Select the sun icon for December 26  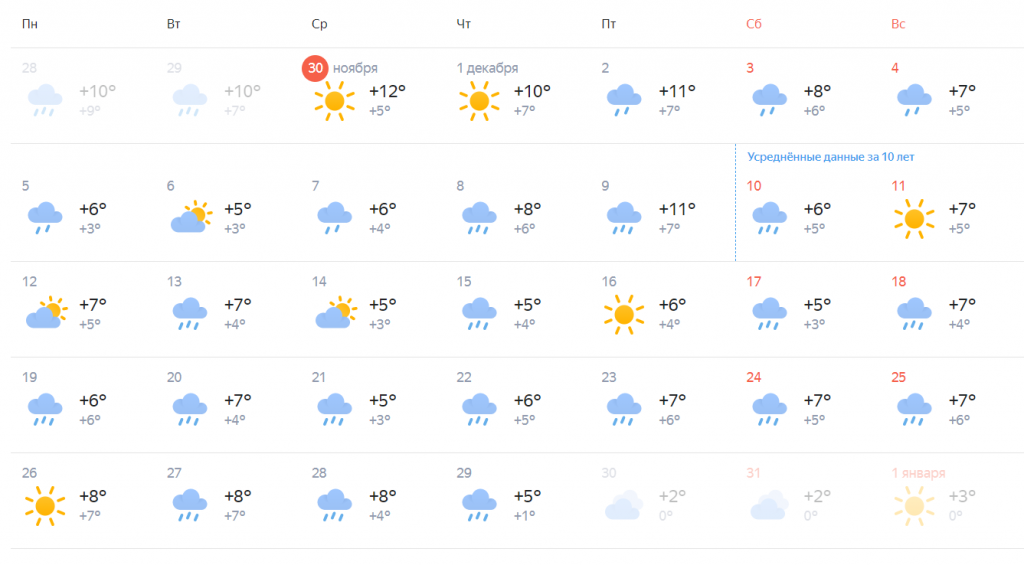click(45, 506)
